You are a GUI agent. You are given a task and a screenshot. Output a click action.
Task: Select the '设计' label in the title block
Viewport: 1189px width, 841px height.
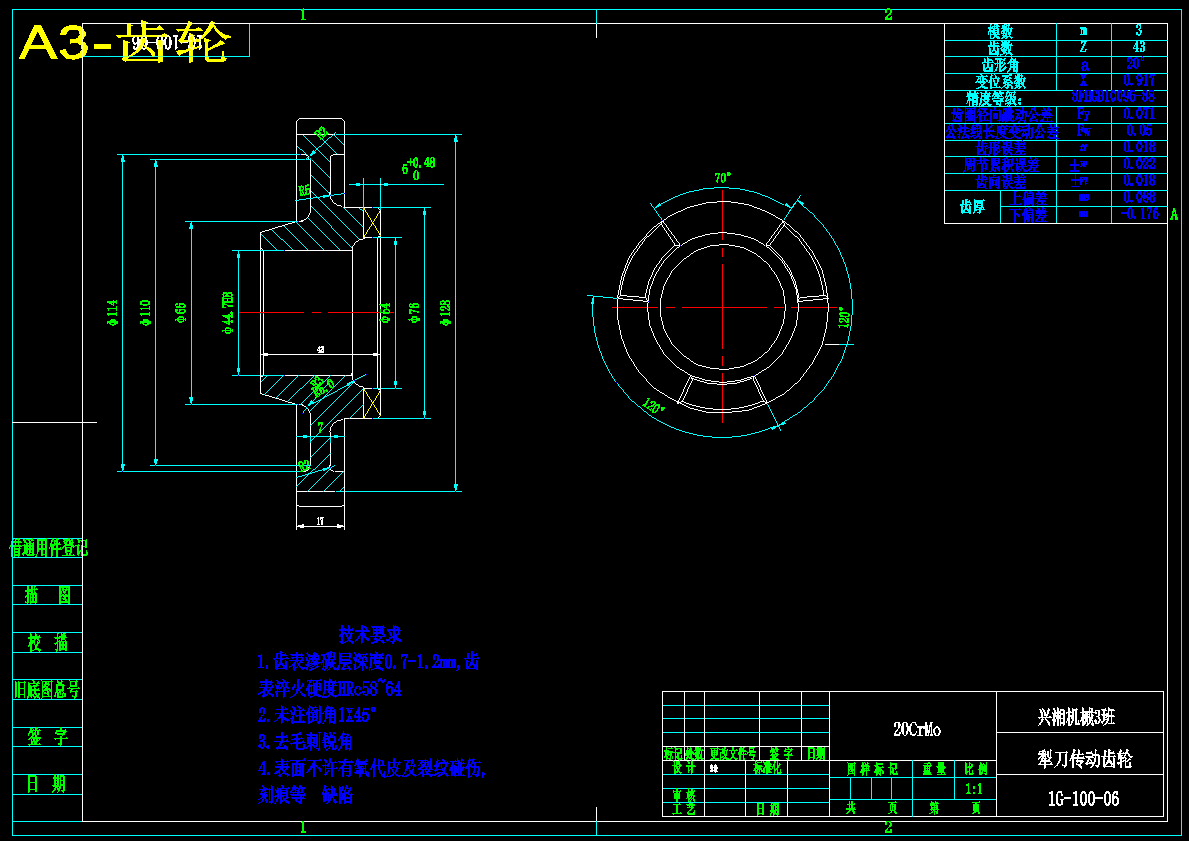coord(683,768)
